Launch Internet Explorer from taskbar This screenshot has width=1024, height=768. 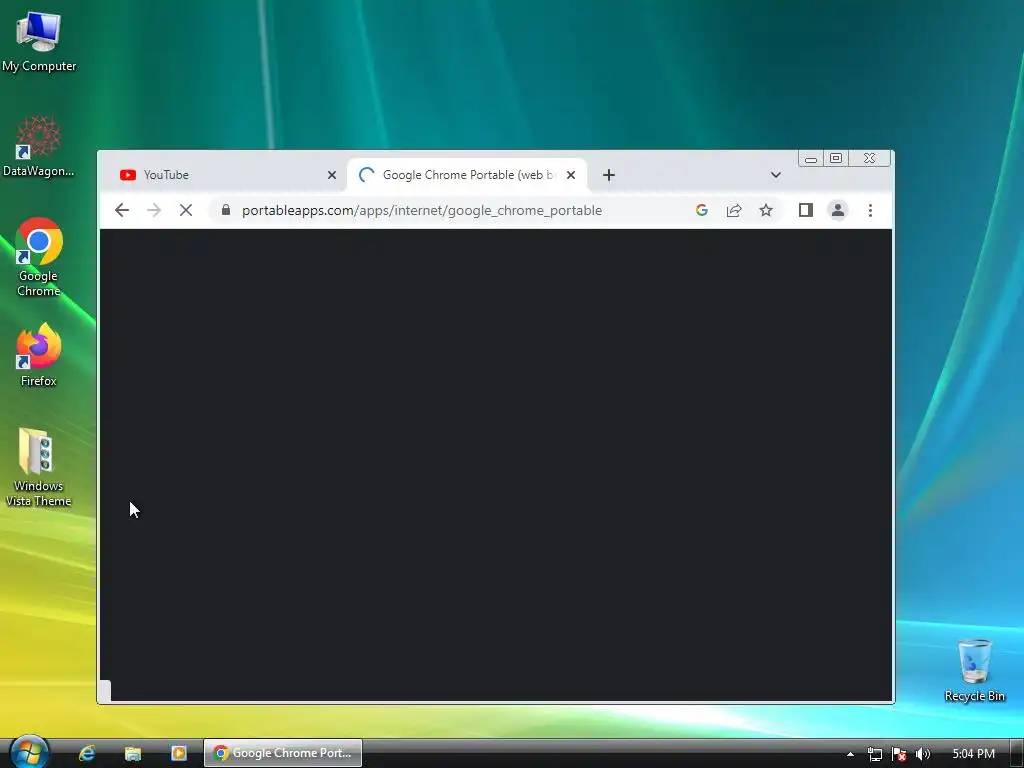[87, 754]
